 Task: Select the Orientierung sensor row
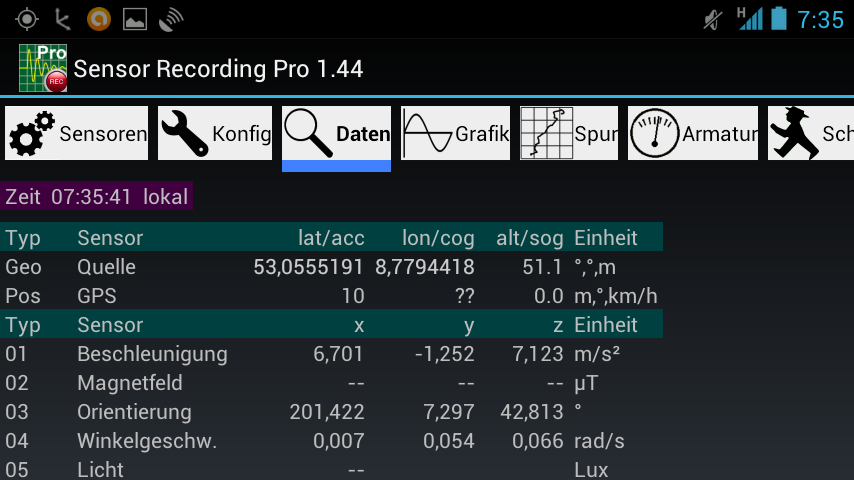point(331,412)
